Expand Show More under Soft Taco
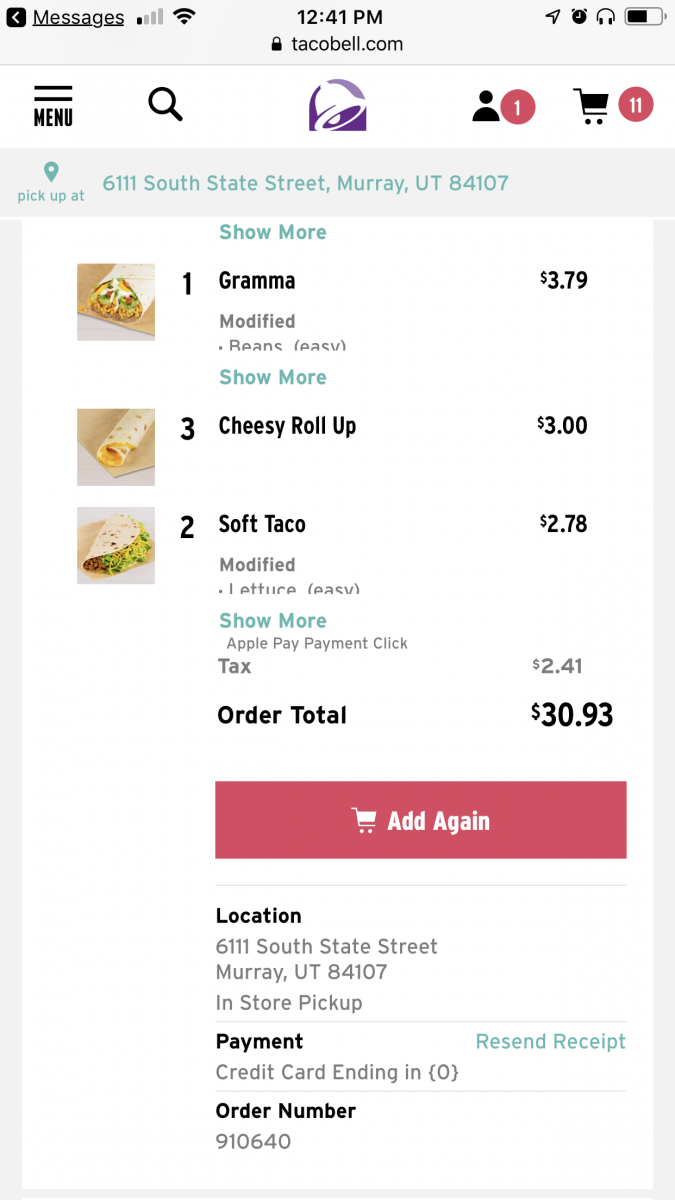 [272, 621]
